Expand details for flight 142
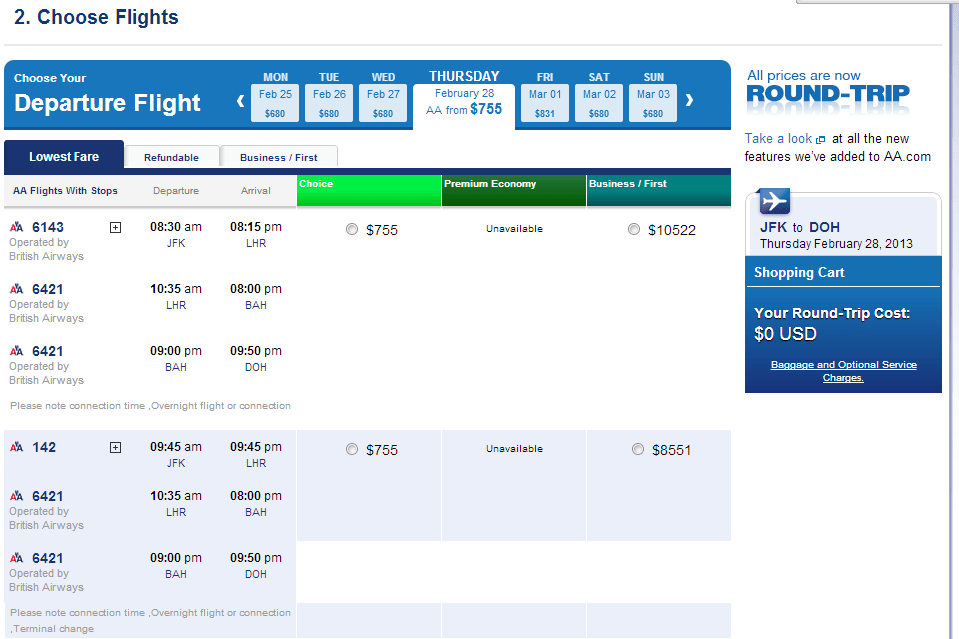The height and width of the screenshot is (639, 959). pos(115,449)
